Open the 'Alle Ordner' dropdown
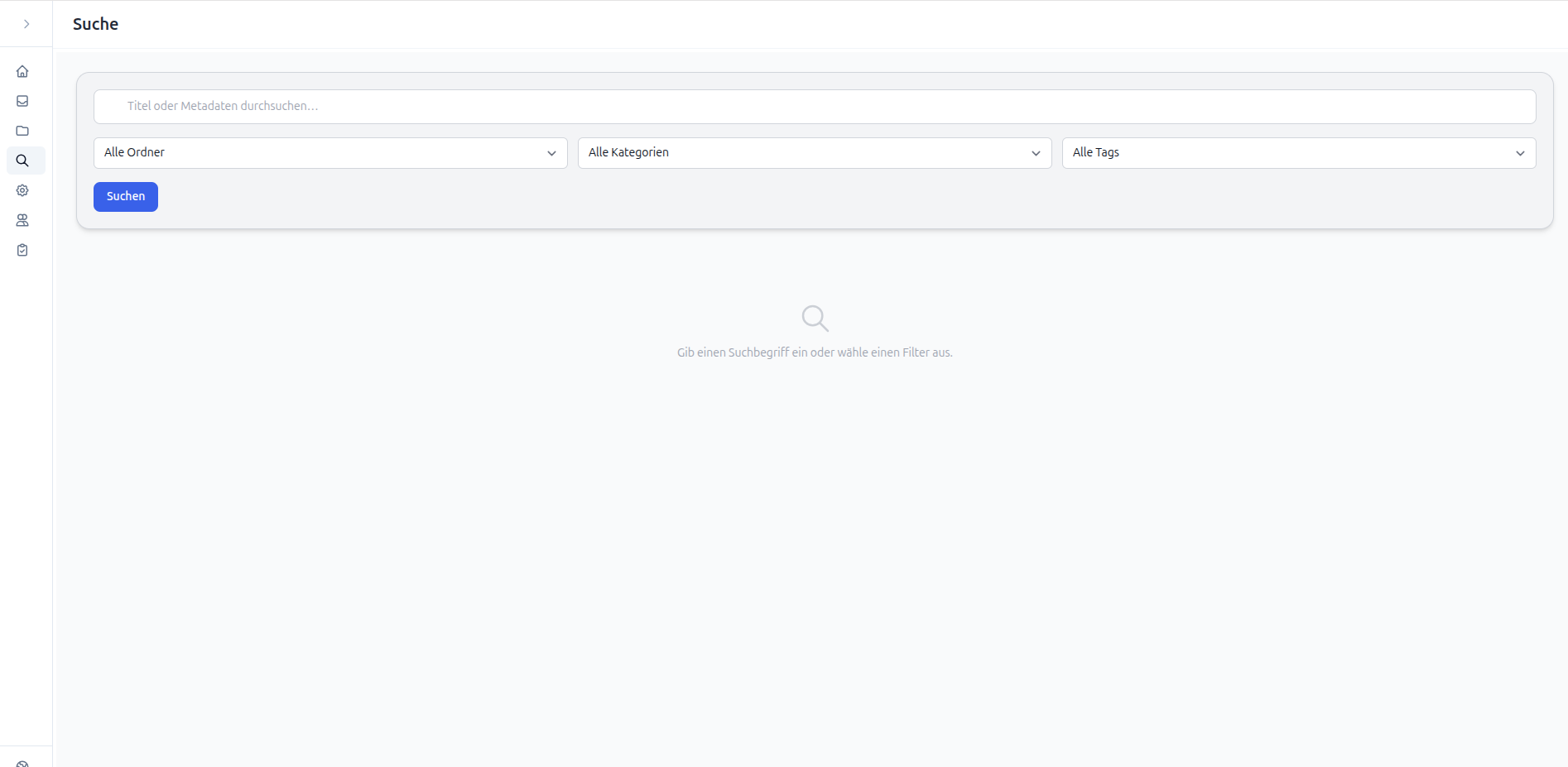The height and width of the screenshot is (767, 1568). (330, 153)
